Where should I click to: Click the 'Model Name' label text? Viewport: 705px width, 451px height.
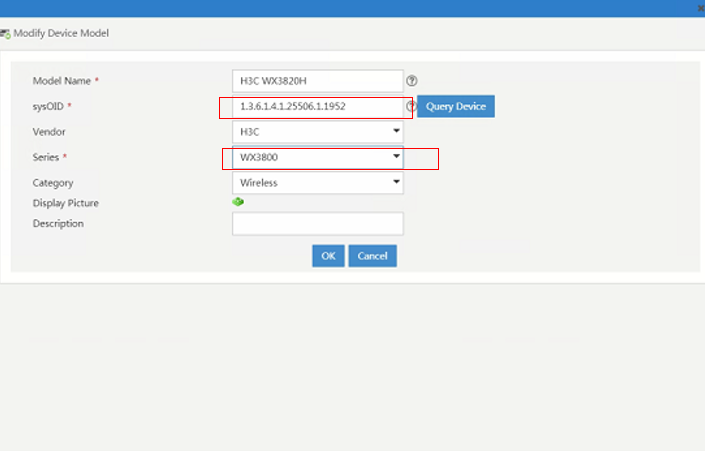pos(62,81)
